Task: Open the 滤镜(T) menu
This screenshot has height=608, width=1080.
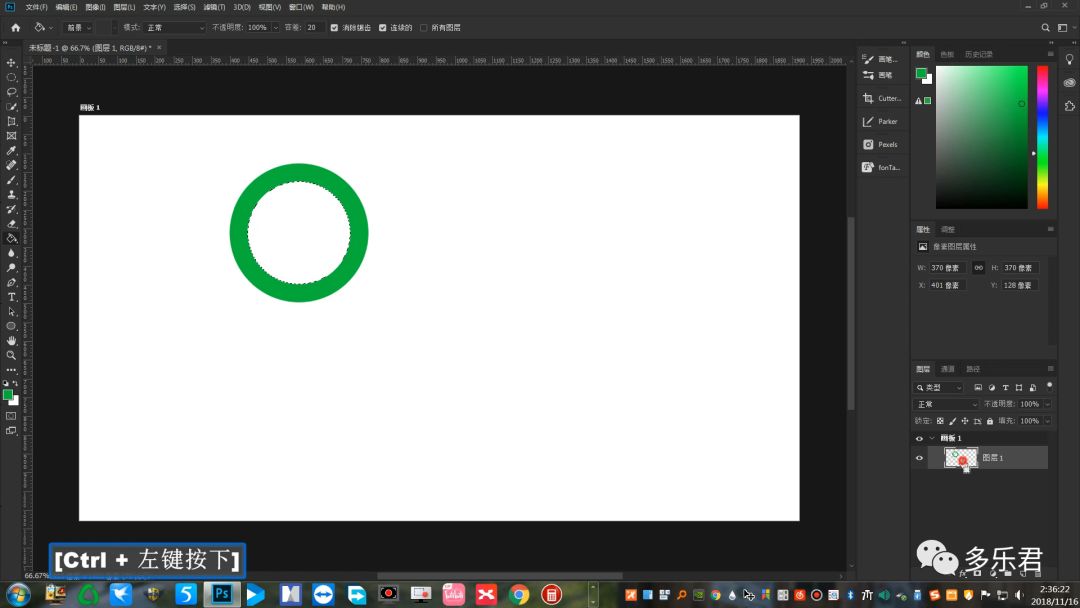Action: (x=216, y=7)
